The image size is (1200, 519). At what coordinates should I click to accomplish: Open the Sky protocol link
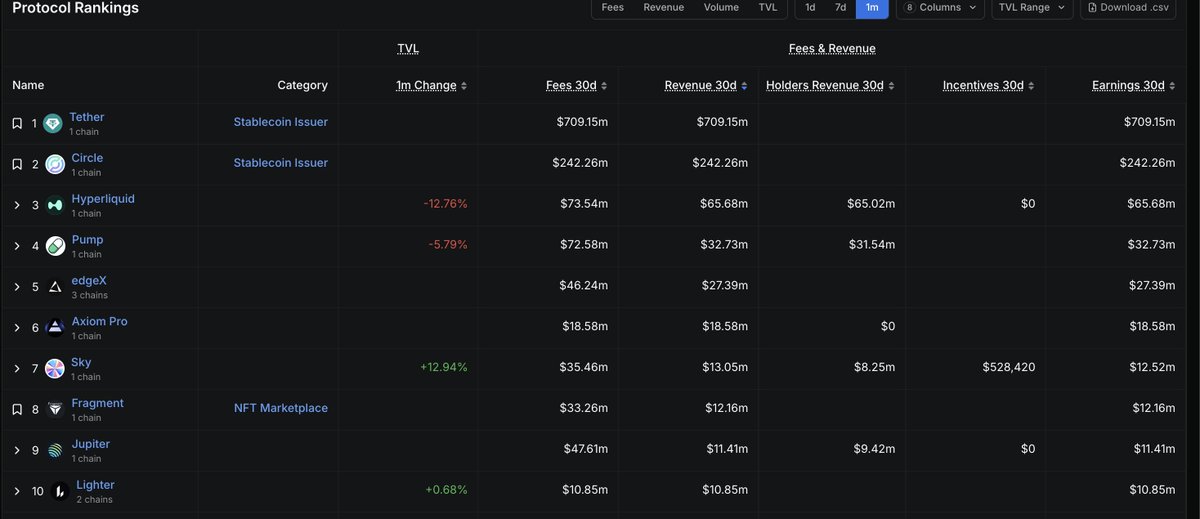(x=81, y=362)
